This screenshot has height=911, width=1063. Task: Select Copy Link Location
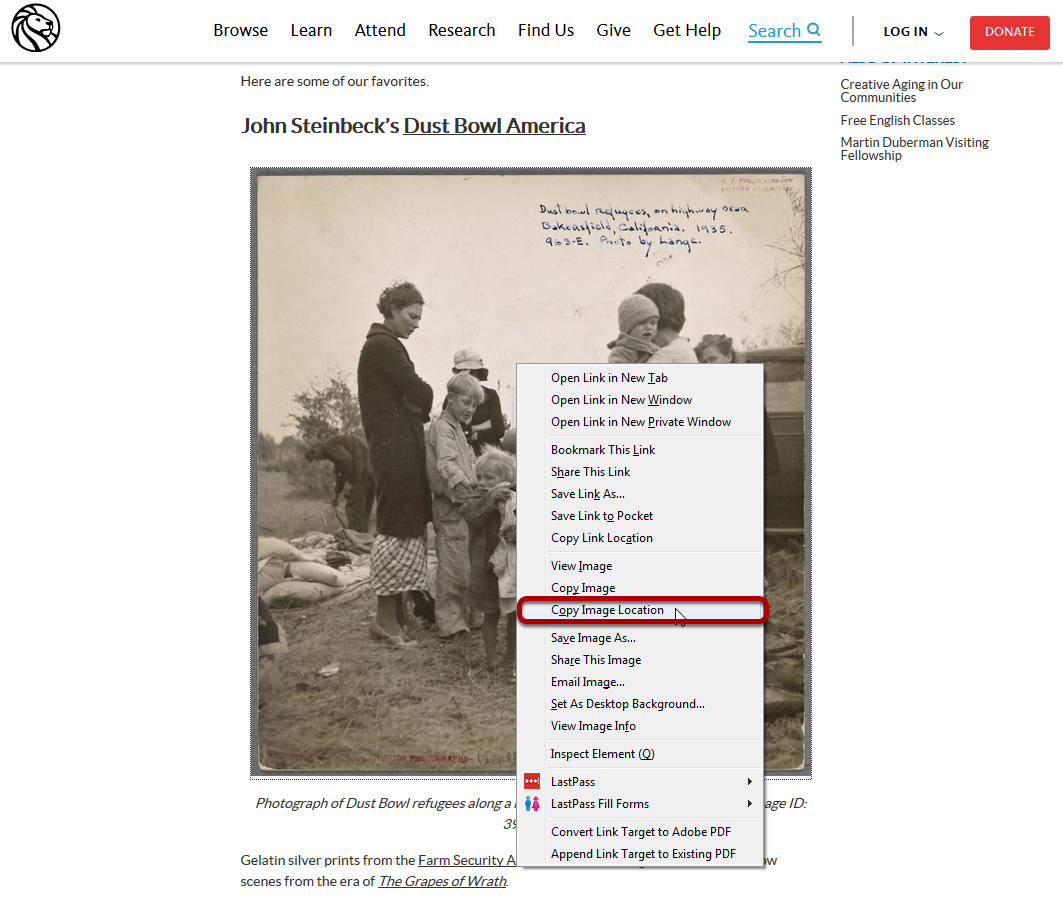point(641,538)
